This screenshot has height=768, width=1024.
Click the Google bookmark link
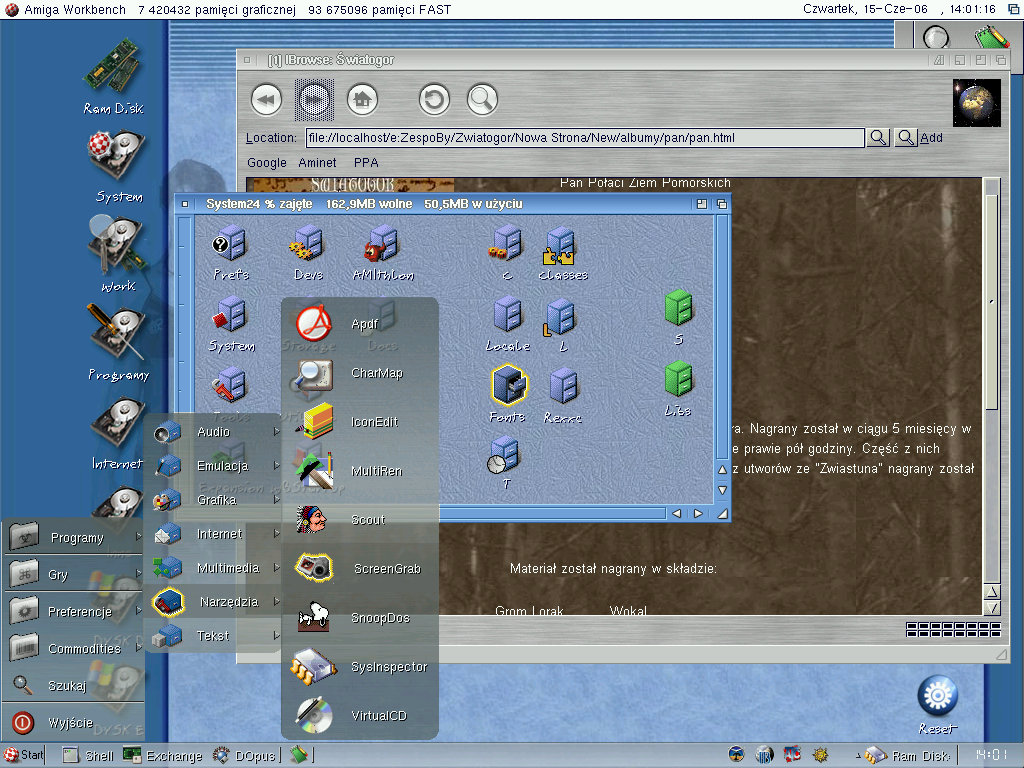(266, 163)
